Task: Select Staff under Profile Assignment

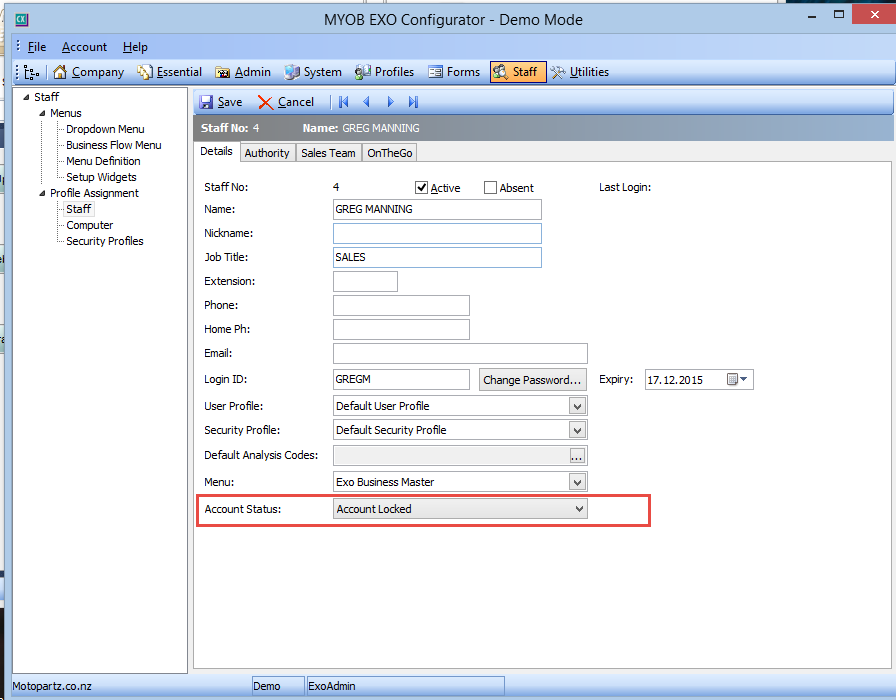Action: click(x=78, y=209)
